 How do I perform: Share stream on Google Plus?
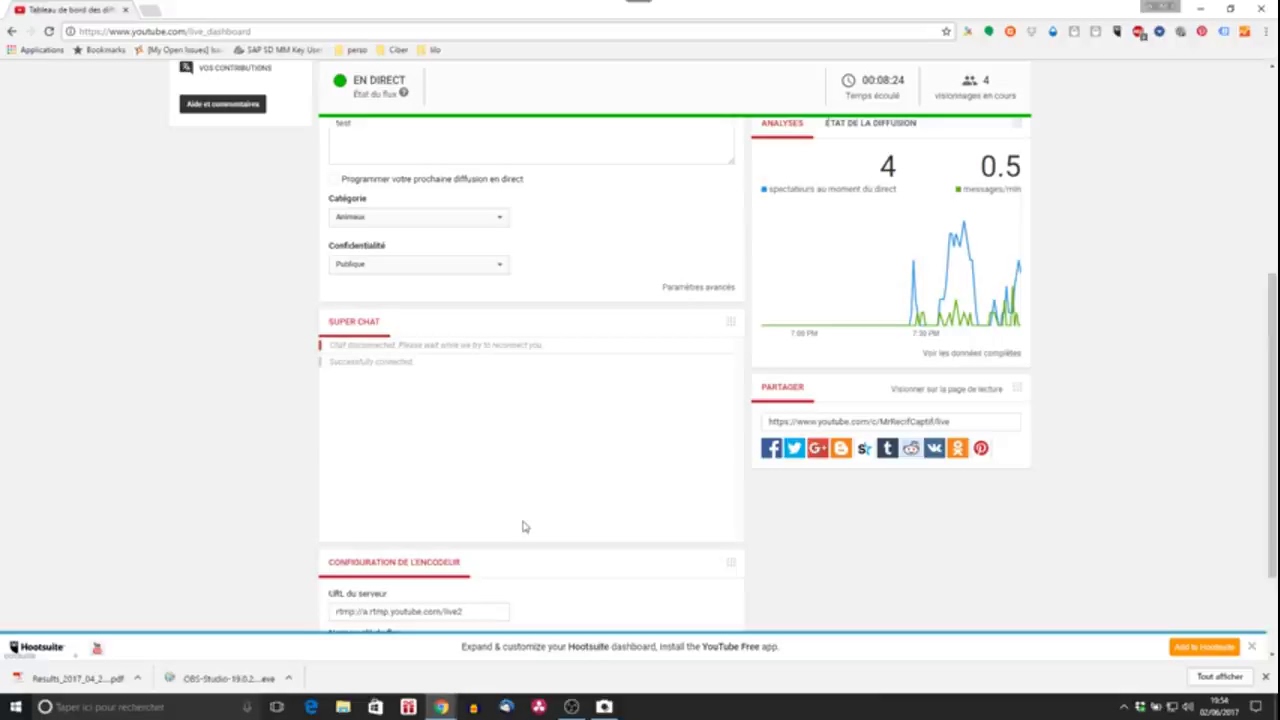click(818, 448)
